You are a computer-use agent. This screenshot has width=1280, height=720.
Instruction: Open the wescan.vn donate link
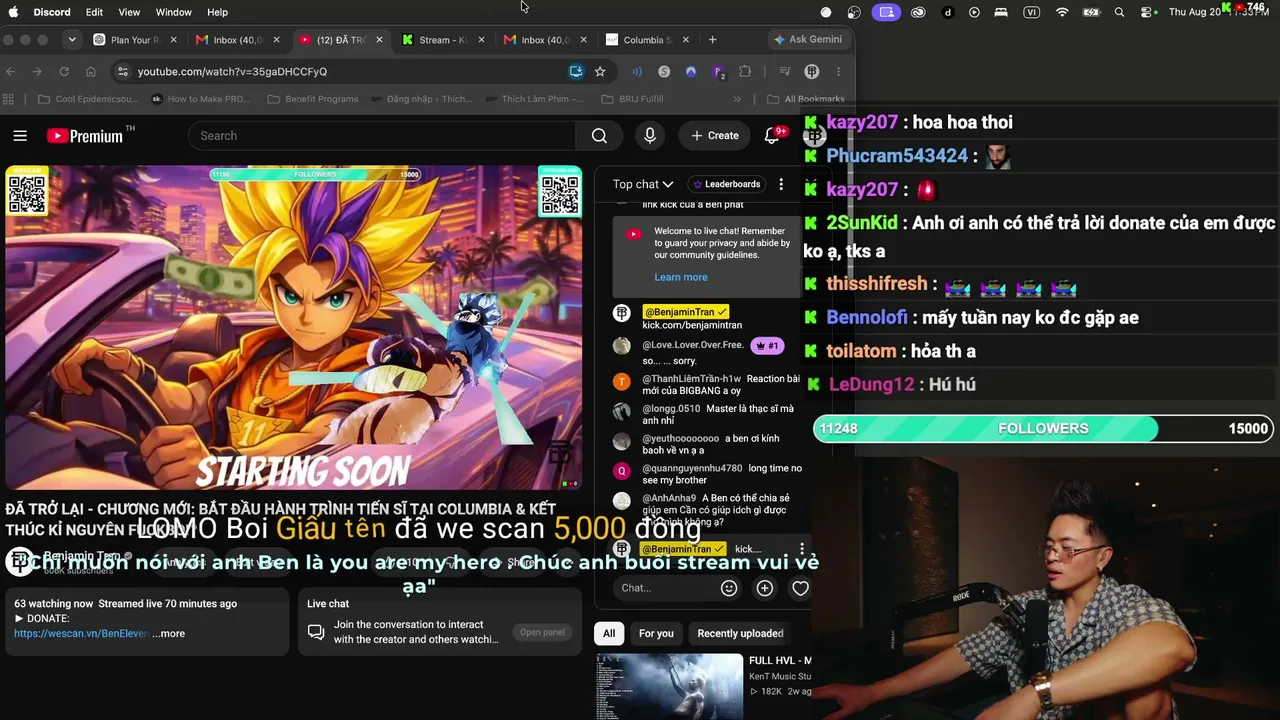tap(81, 633)
